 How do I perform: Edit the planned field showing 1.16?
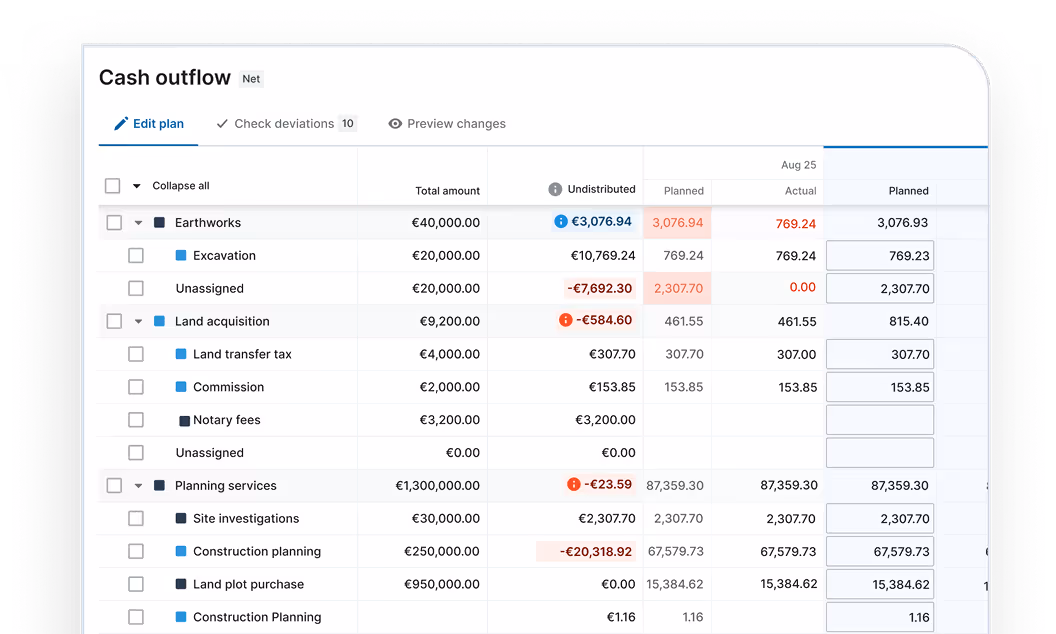pos(880,617)
